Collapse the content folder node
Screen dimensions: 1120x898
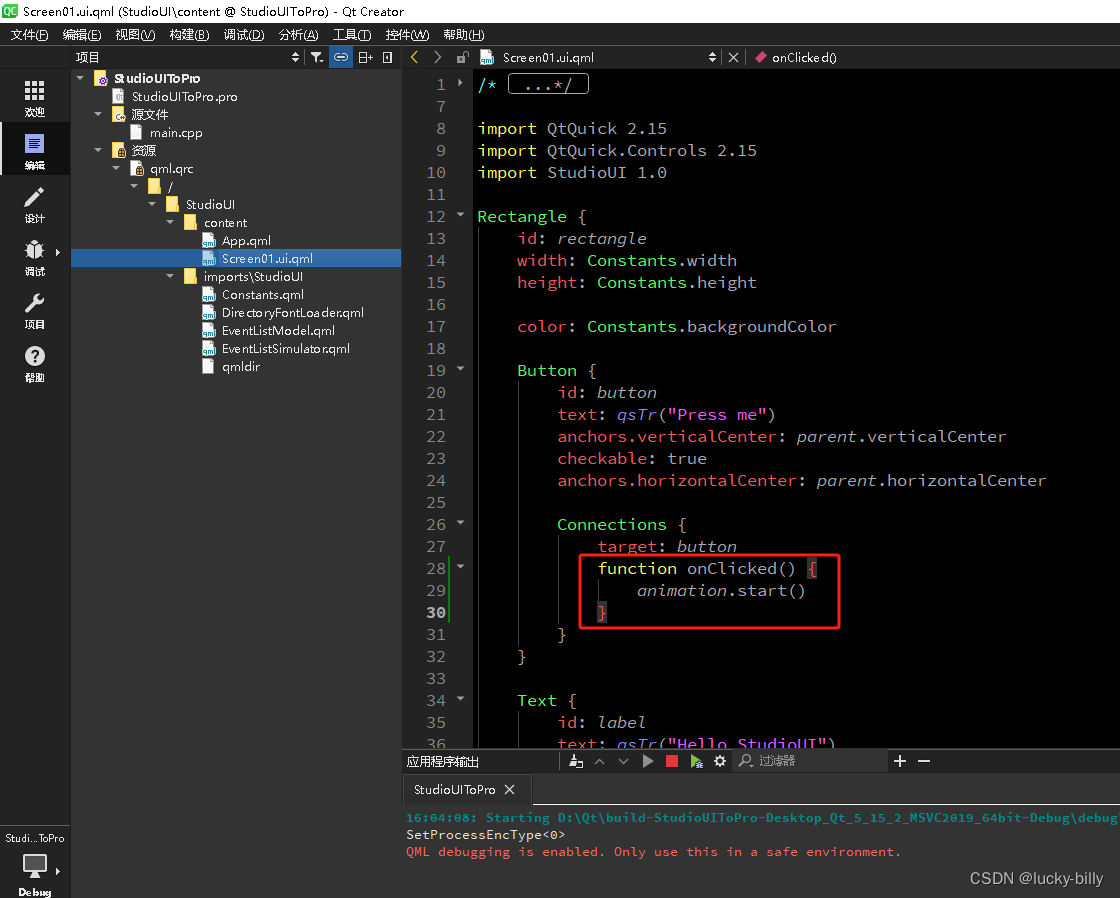click(x=169, y=221)
